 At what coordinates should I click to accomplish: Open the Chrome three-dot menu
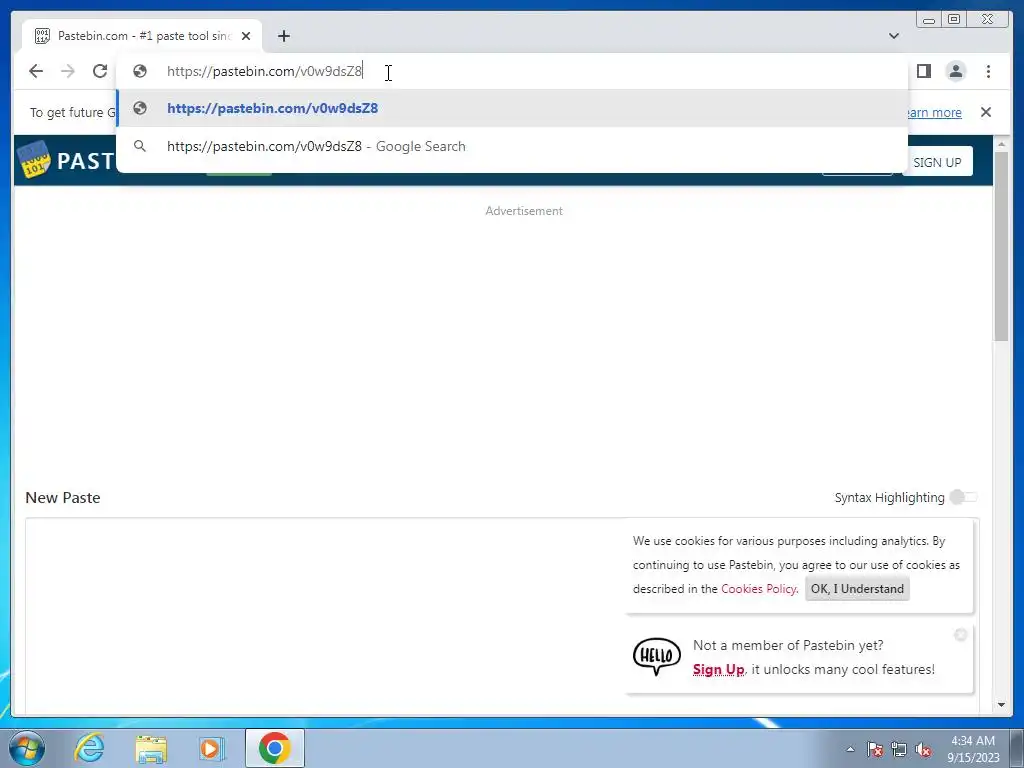point(988,71)
